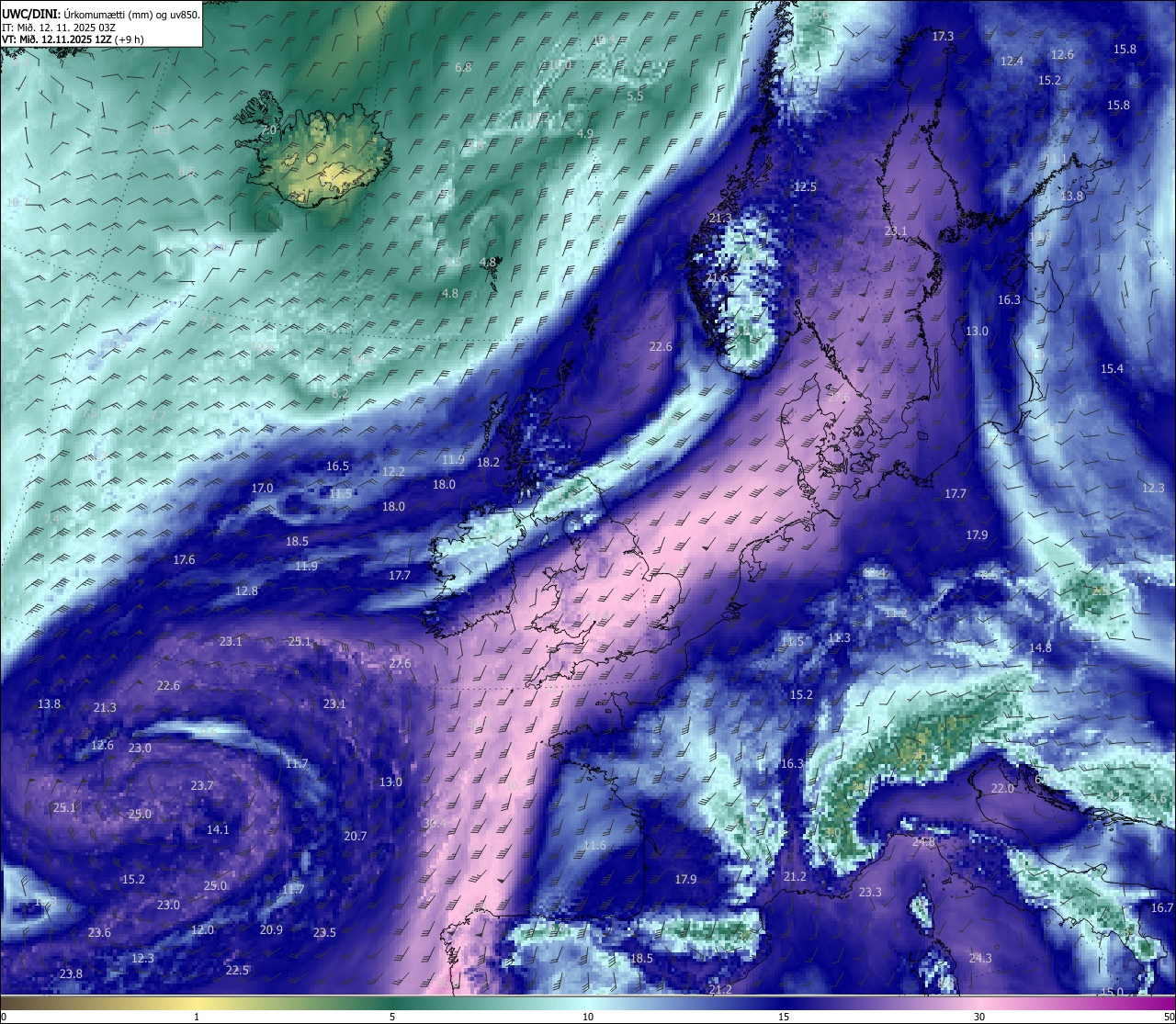Click the 17.6 value on the map
The width and height of the screenshot is (1176, 1024).
(184, 559)
